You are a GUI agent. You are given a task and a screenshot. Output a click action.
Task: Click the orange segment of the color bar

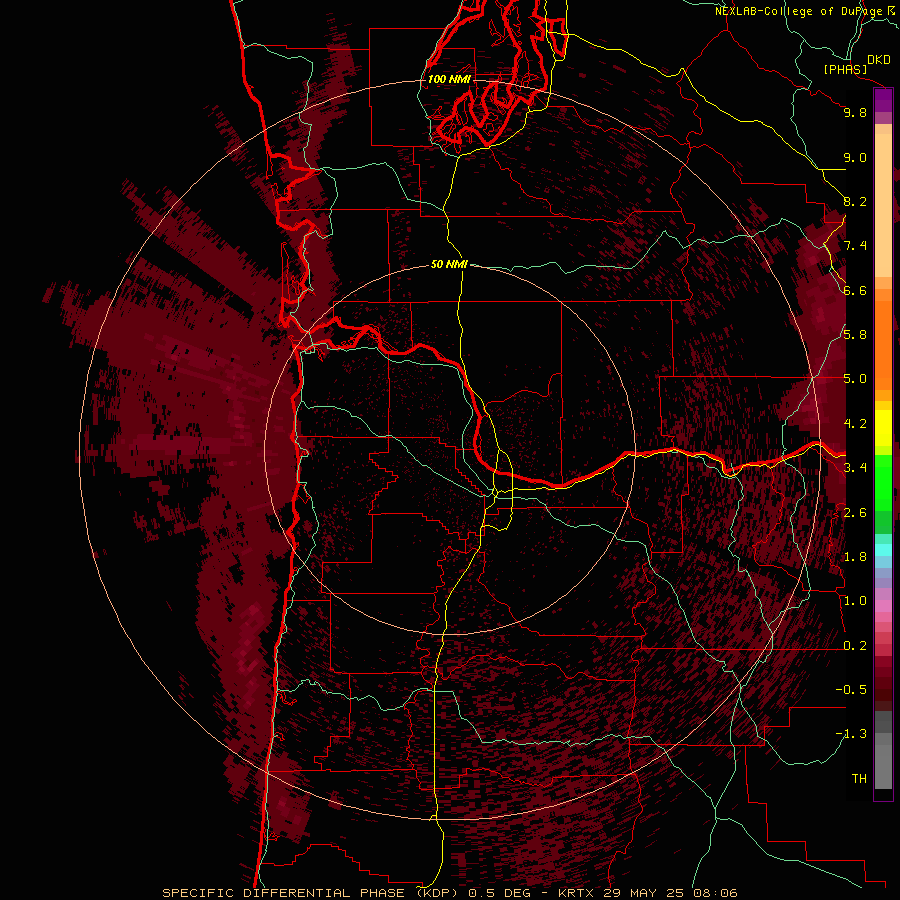coord(883,344)
